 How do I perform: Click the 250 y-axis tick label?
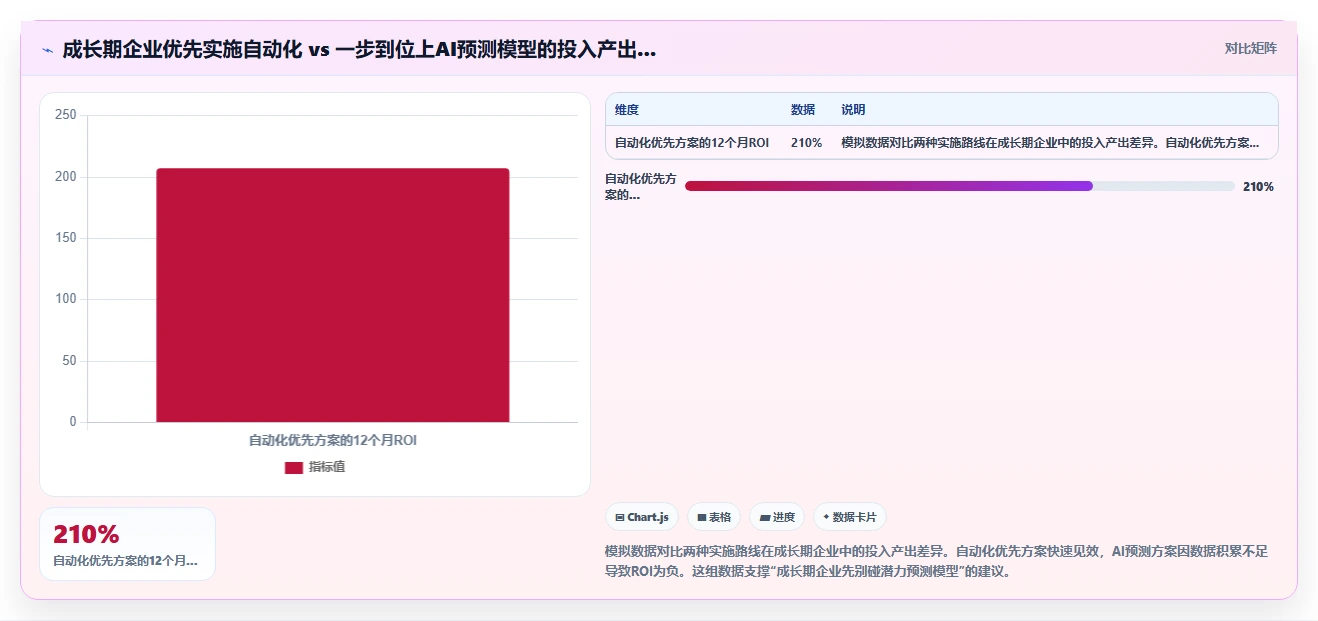click(66, 116)
